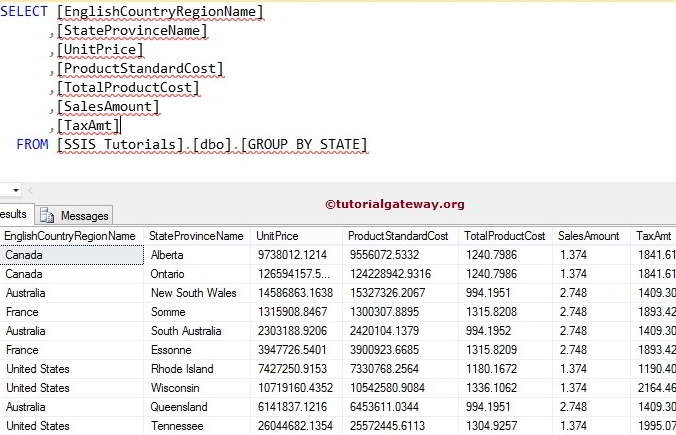Click ProductStandardCost value 9556072.5332
The image size is (676, 435).
coord(384,255)
